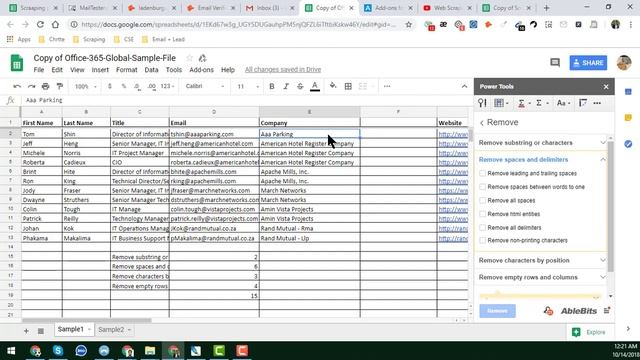Reload the browser page
Image resolution: width=640 pixels, height=360 pixels.
40,24
